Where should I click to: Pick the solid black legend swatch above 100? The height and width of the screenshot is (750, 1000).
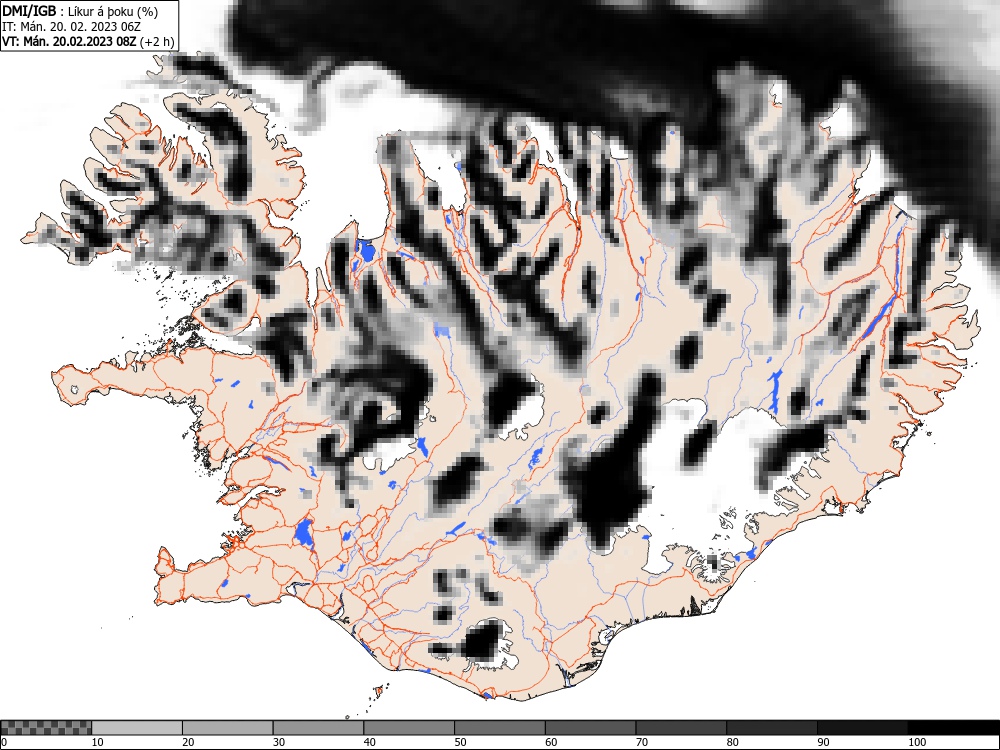click(953, 728)
